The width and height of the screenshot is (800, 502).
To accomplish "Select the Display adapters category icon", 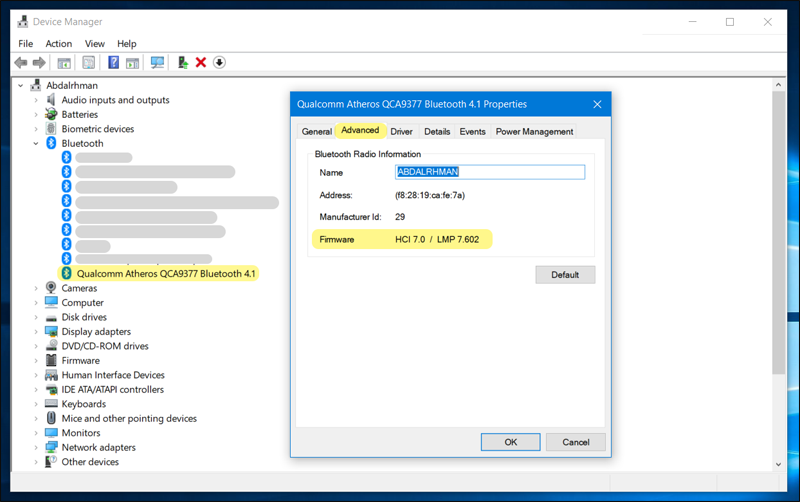I will pos(51,332).
